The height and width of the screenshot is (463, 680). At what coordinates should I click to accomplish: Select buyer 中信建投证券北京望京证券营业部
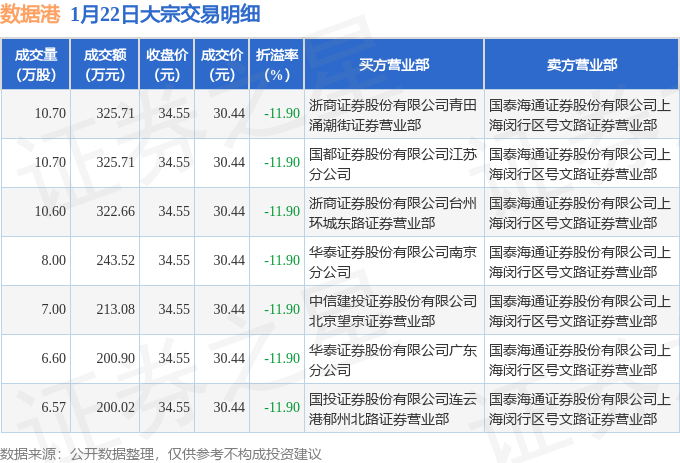pos(393,311)
